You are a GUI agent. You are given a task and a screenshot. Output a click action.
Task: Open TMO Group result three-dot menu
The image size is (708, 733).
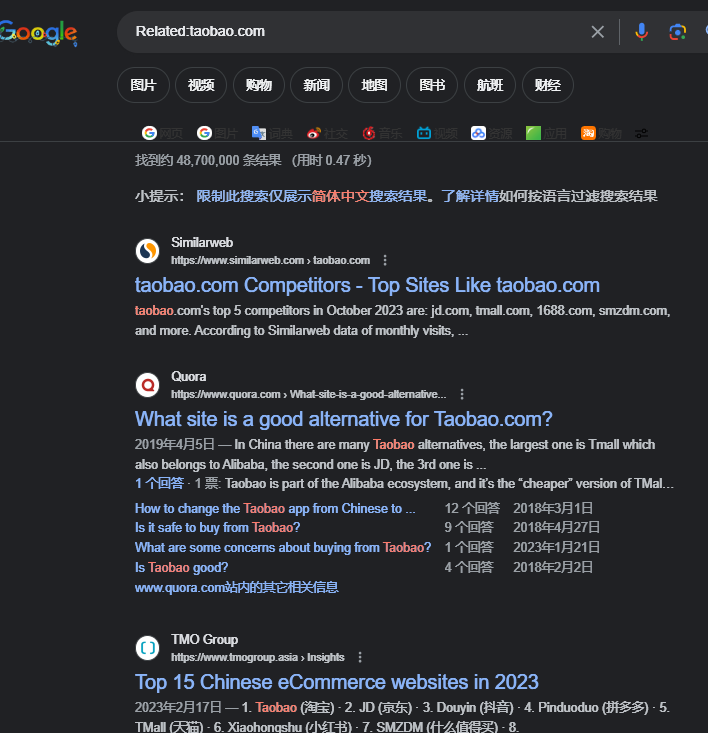(x=360, y=657)
